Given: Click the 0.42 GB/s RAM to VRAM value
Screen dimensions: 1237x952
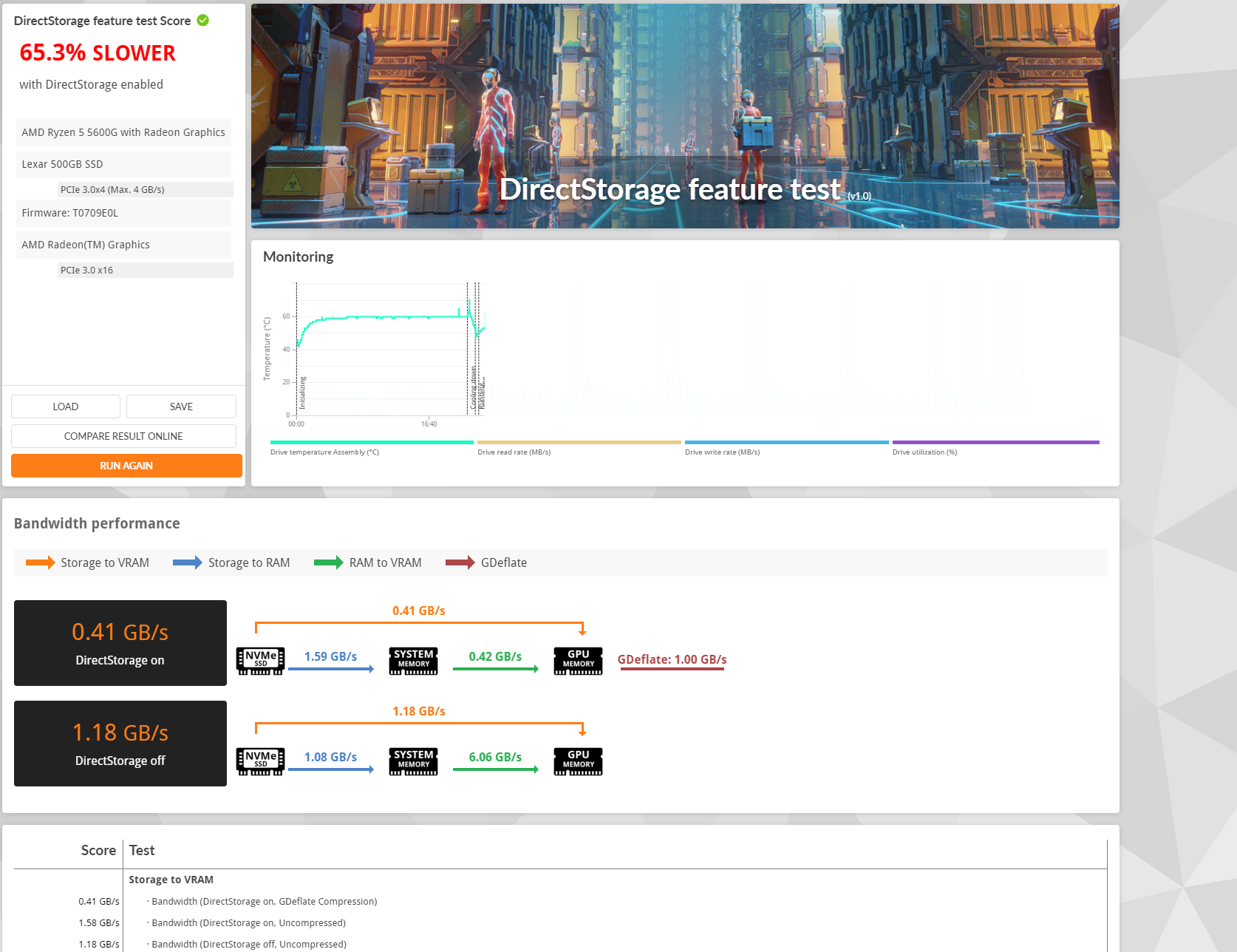Looking at the screenshot, I should [x=495, y=656].
